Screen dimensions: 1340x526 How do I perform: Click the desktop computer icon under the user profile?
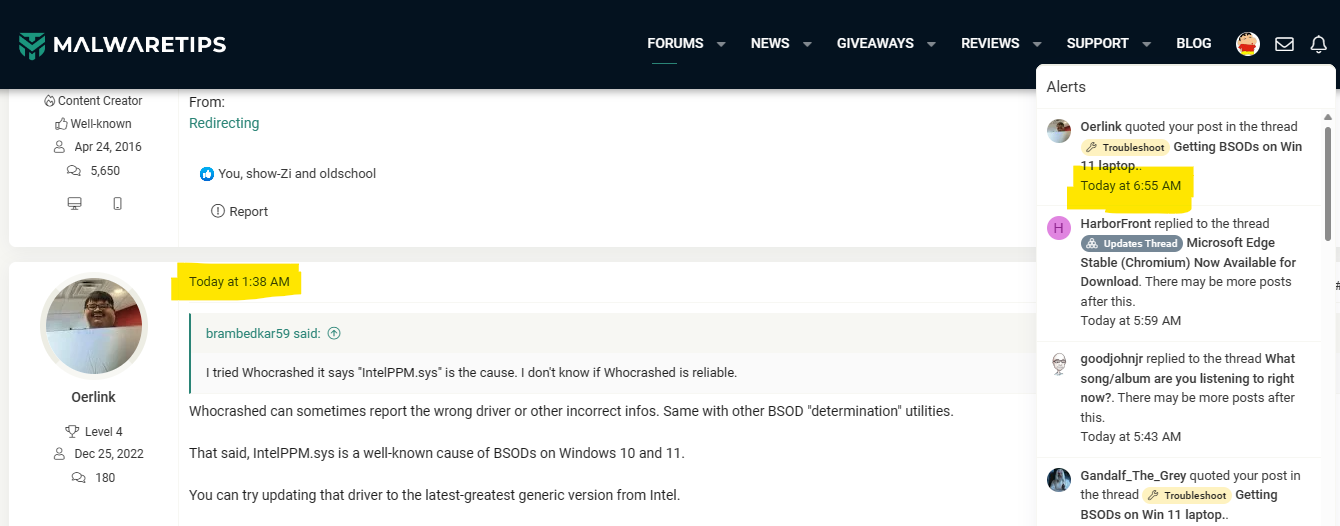74,204
